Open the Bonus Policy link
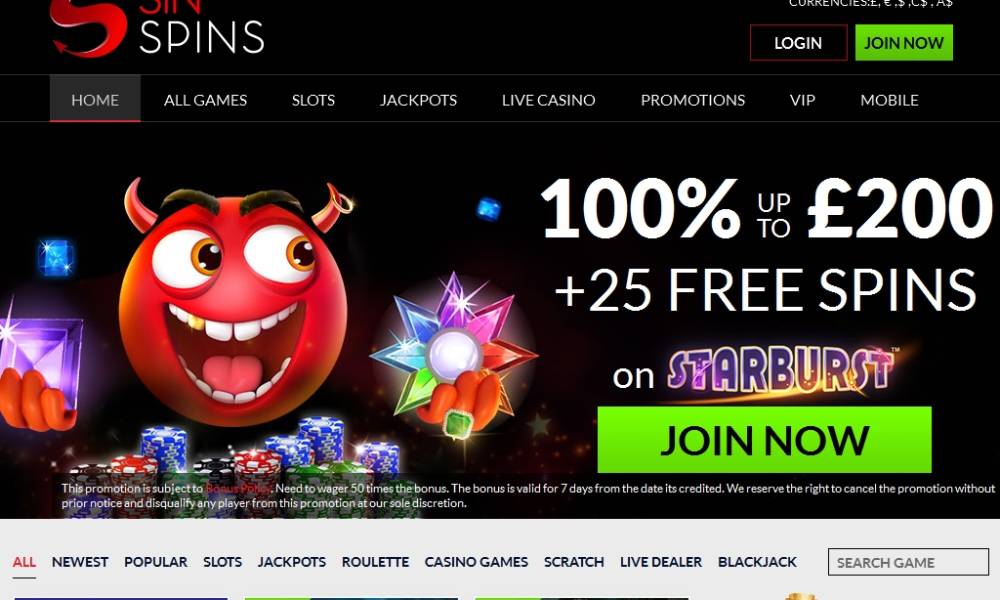The height and width of the screenshot is (600, 1000). 238,488
